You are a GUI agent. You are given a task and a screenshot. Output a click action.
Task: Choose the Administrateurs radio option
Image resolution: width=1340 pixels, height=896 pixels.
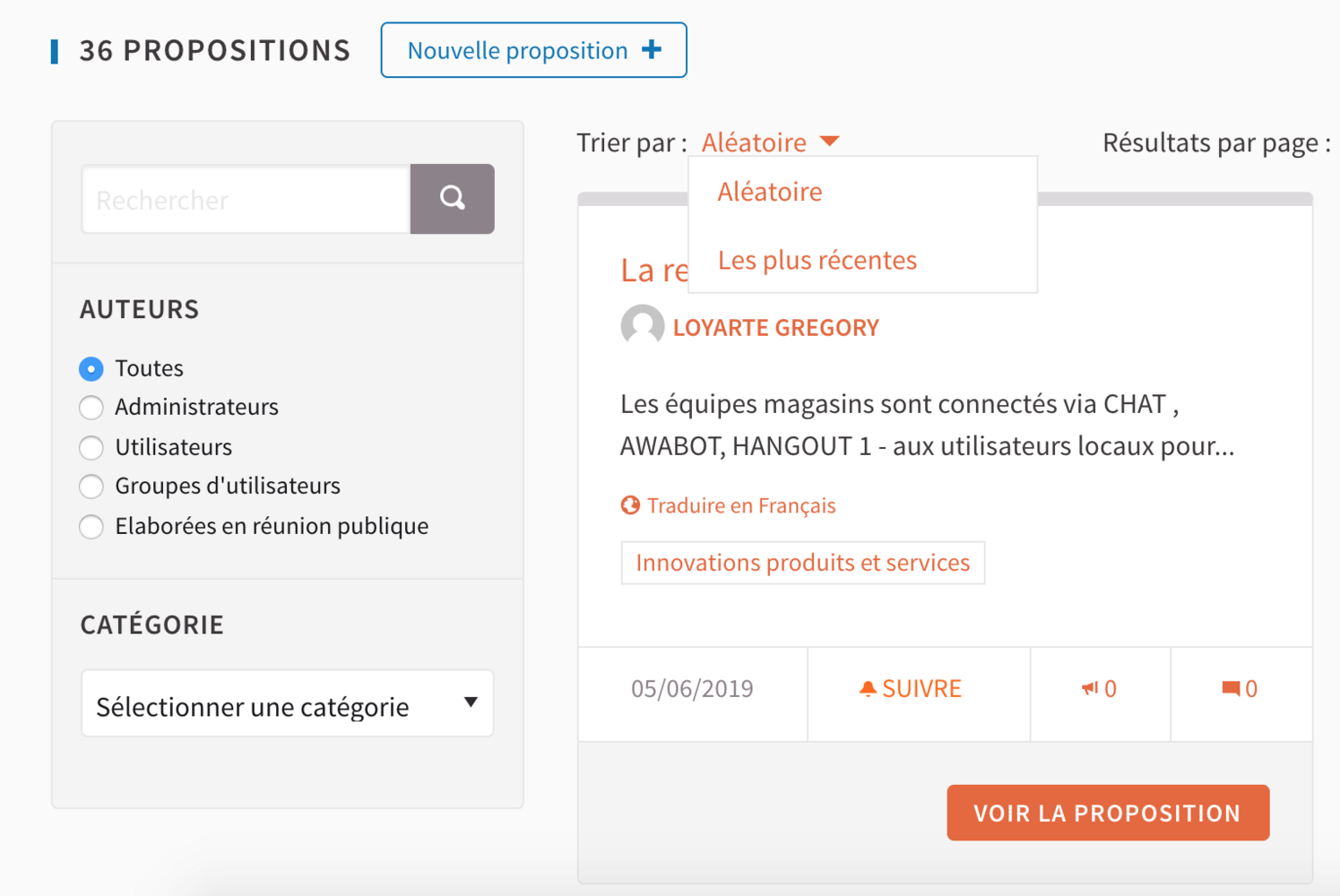pyautogui.click(x=91, y=408)
